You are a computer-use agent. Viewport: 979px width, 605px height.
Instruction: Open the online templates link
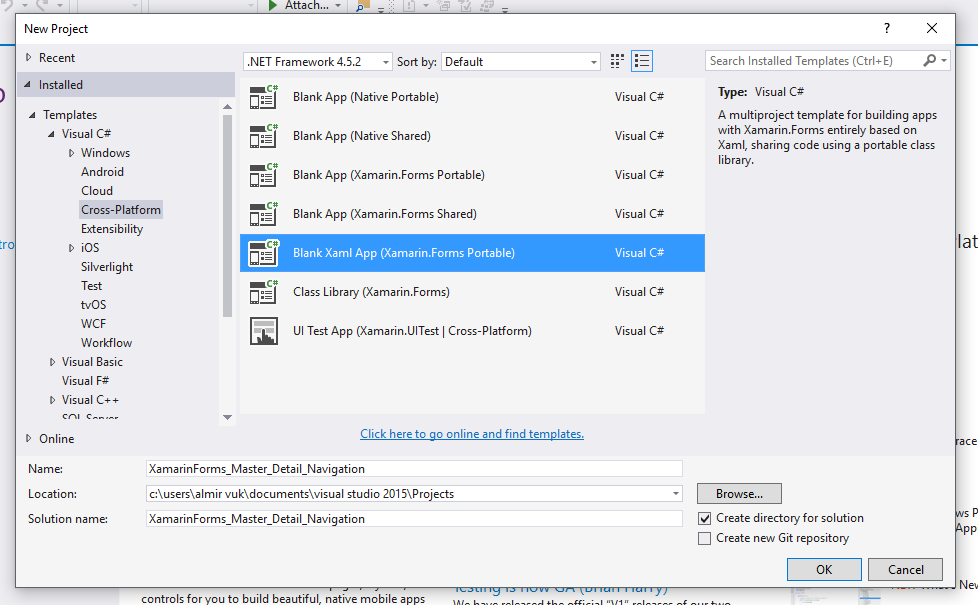tap(472, 434)
